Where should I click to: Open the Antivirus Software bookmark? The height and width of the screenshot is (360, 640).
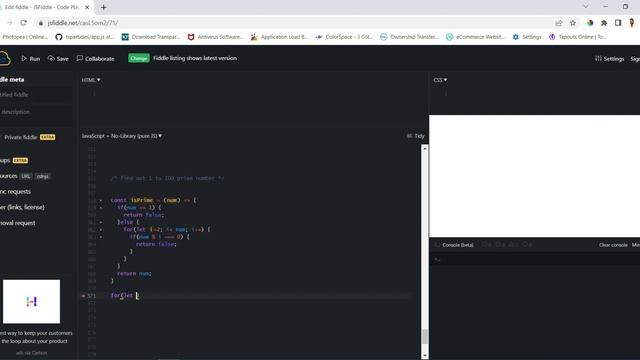(216, 37)
